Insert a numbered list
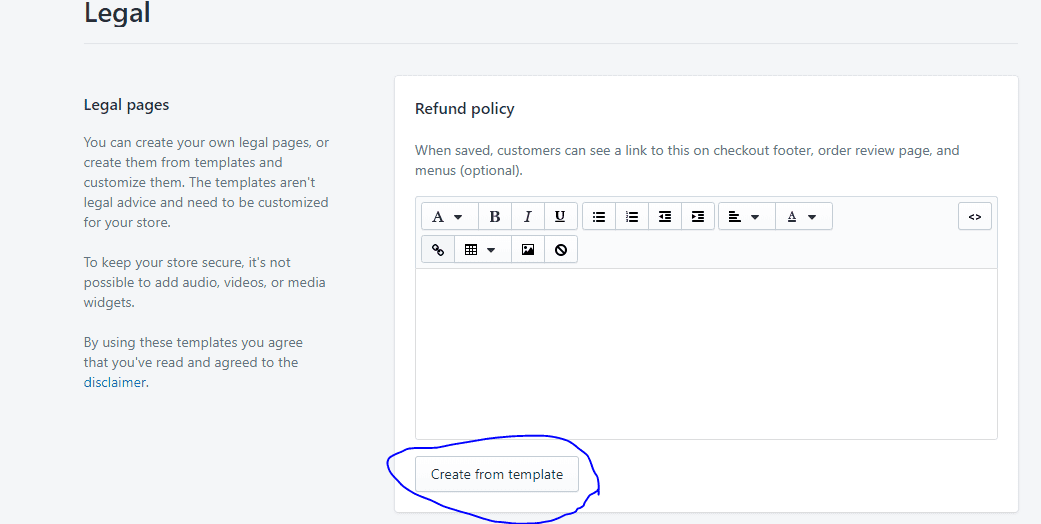1041x524 pixels. tap(632, 217)
